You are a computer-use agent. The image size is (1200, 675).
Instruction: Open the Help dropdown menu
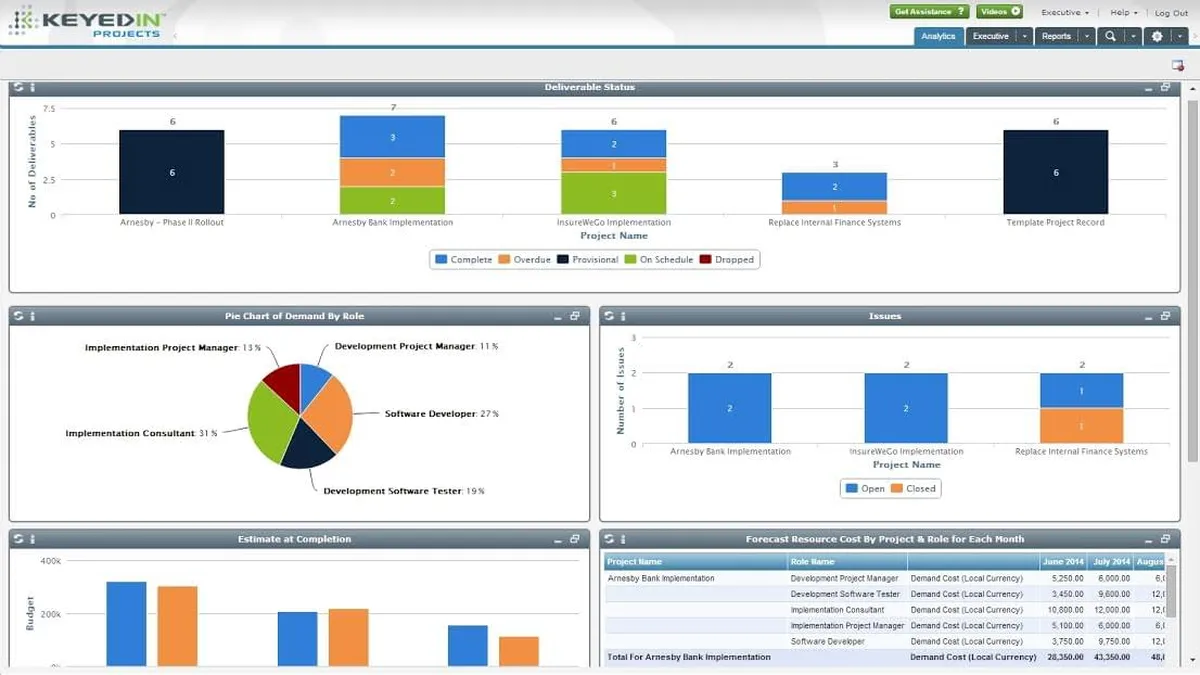(1123, 13)
